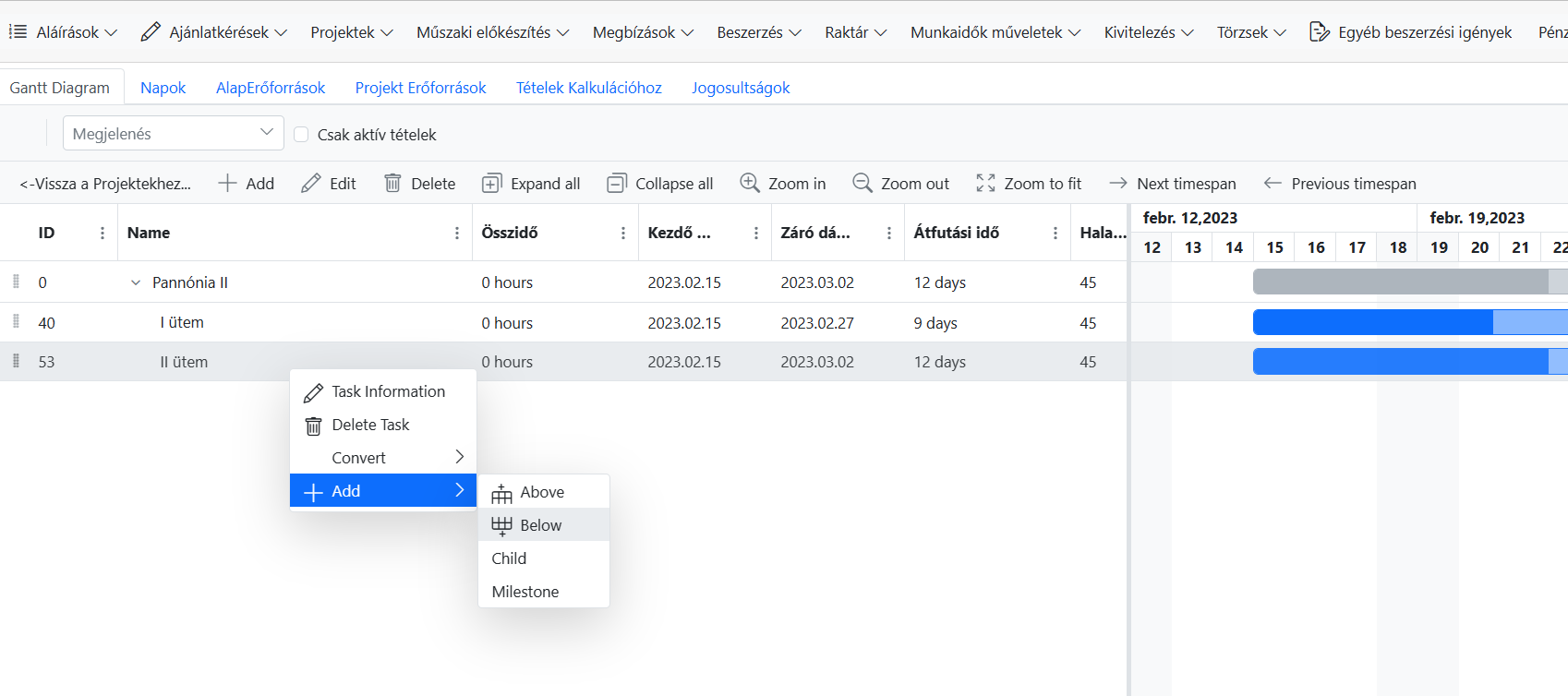Switch to the Napok tab
Viewport: 1568px width, 696px height.
tap(163, 88)
